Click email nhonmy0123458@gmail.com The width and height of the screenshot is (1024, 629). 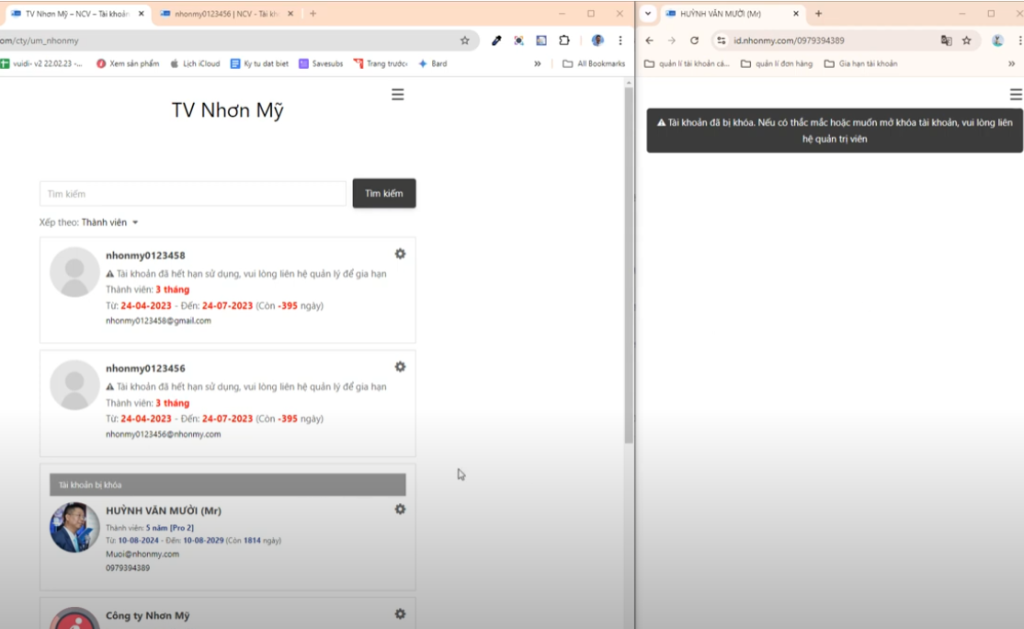pos(158,321)
